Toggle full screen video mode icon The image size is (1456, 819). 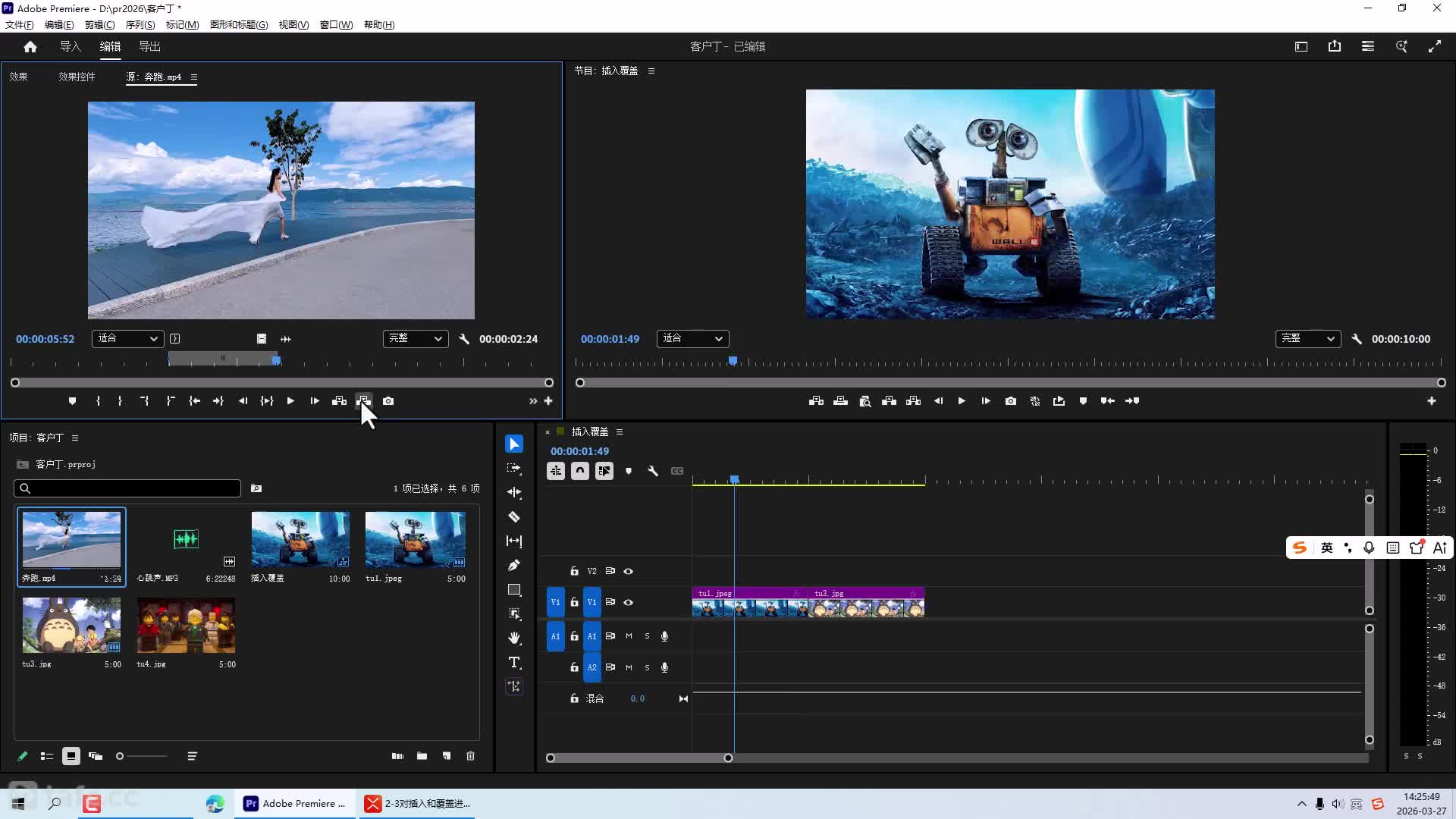point(1435,47)
